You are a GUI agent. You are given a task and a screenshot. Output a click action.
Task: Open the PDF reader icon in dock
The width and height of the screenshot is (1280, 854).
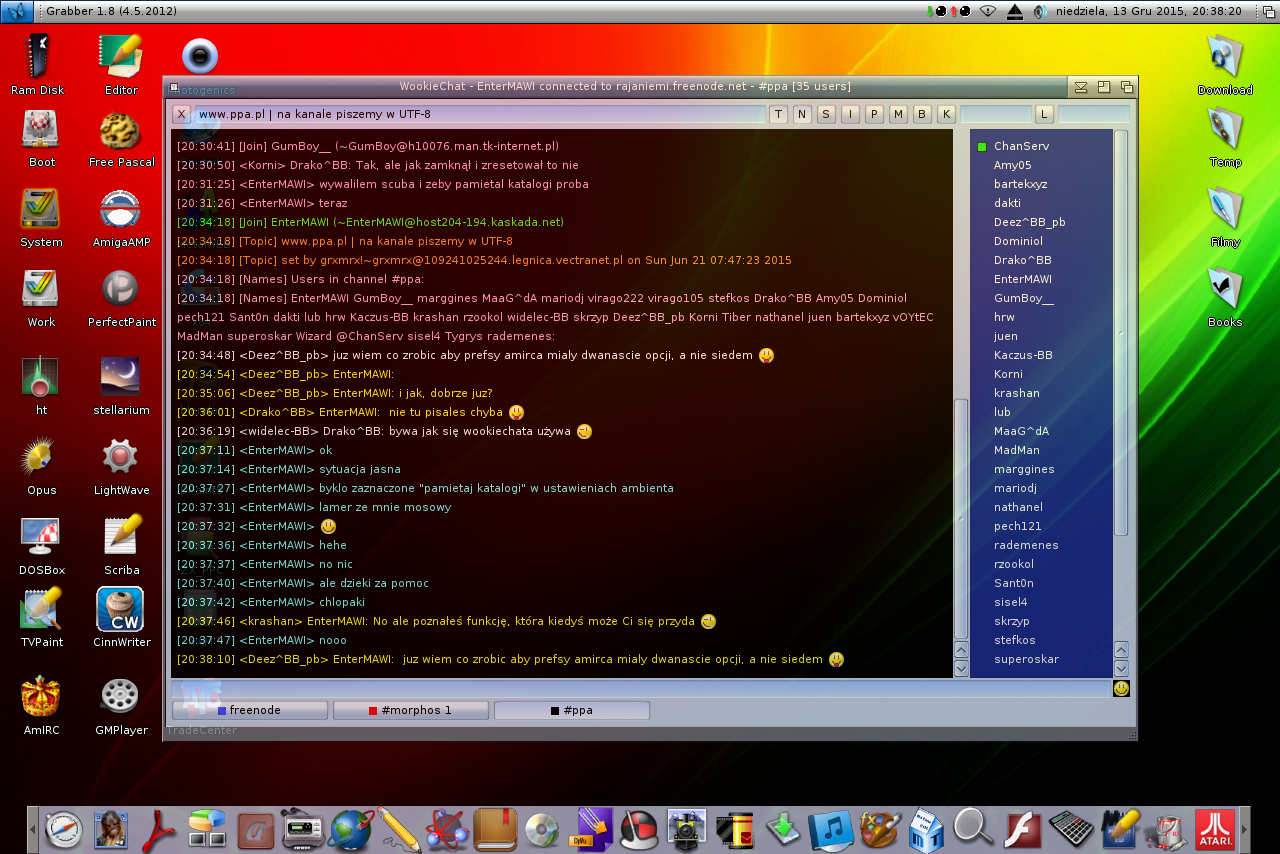[x=158, y=830]
